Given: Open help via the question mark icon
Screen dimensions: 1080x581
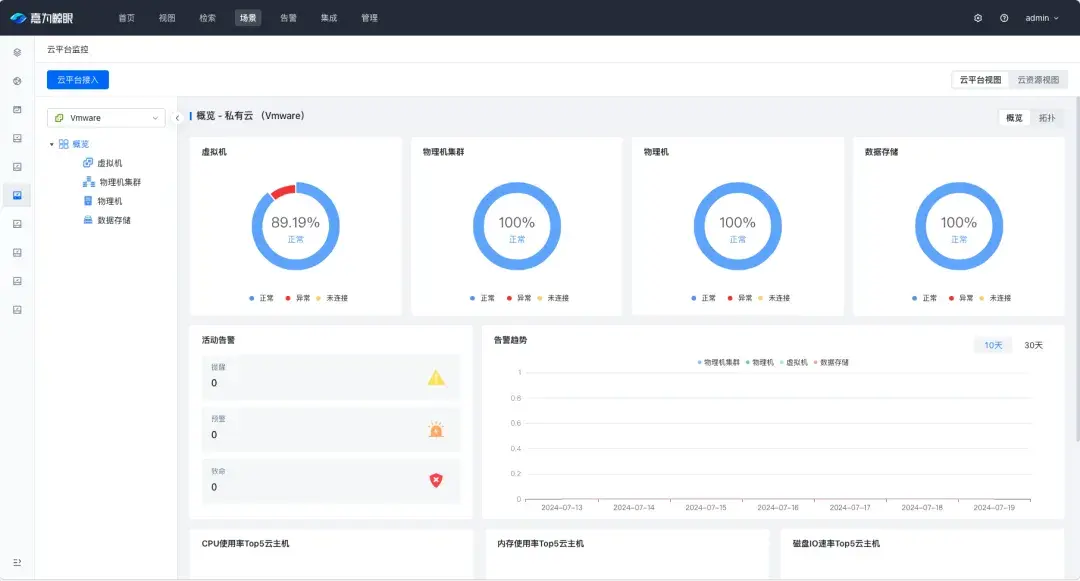Looking at the screenshot, I should (1004, 18).
